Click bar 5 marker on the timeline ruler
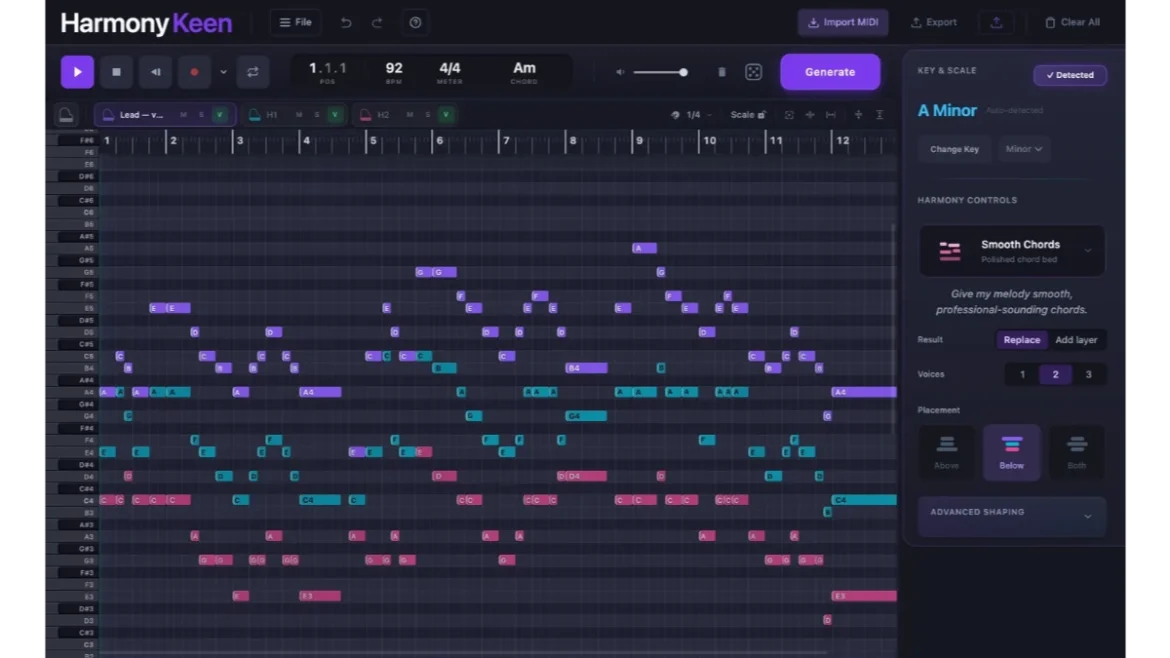Image resolution: width=1170 pixels, height=658 pixels. (373, 140)
